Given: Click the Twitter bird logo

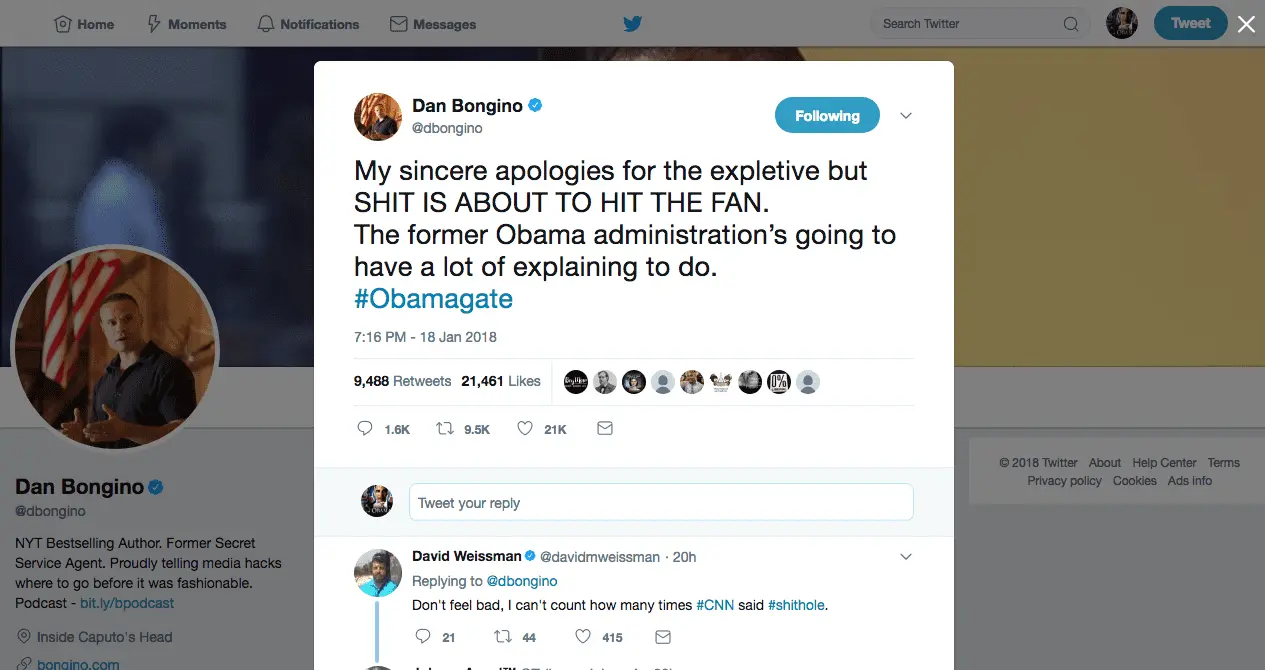Looking at the screenshot, I should coord(632,24).
